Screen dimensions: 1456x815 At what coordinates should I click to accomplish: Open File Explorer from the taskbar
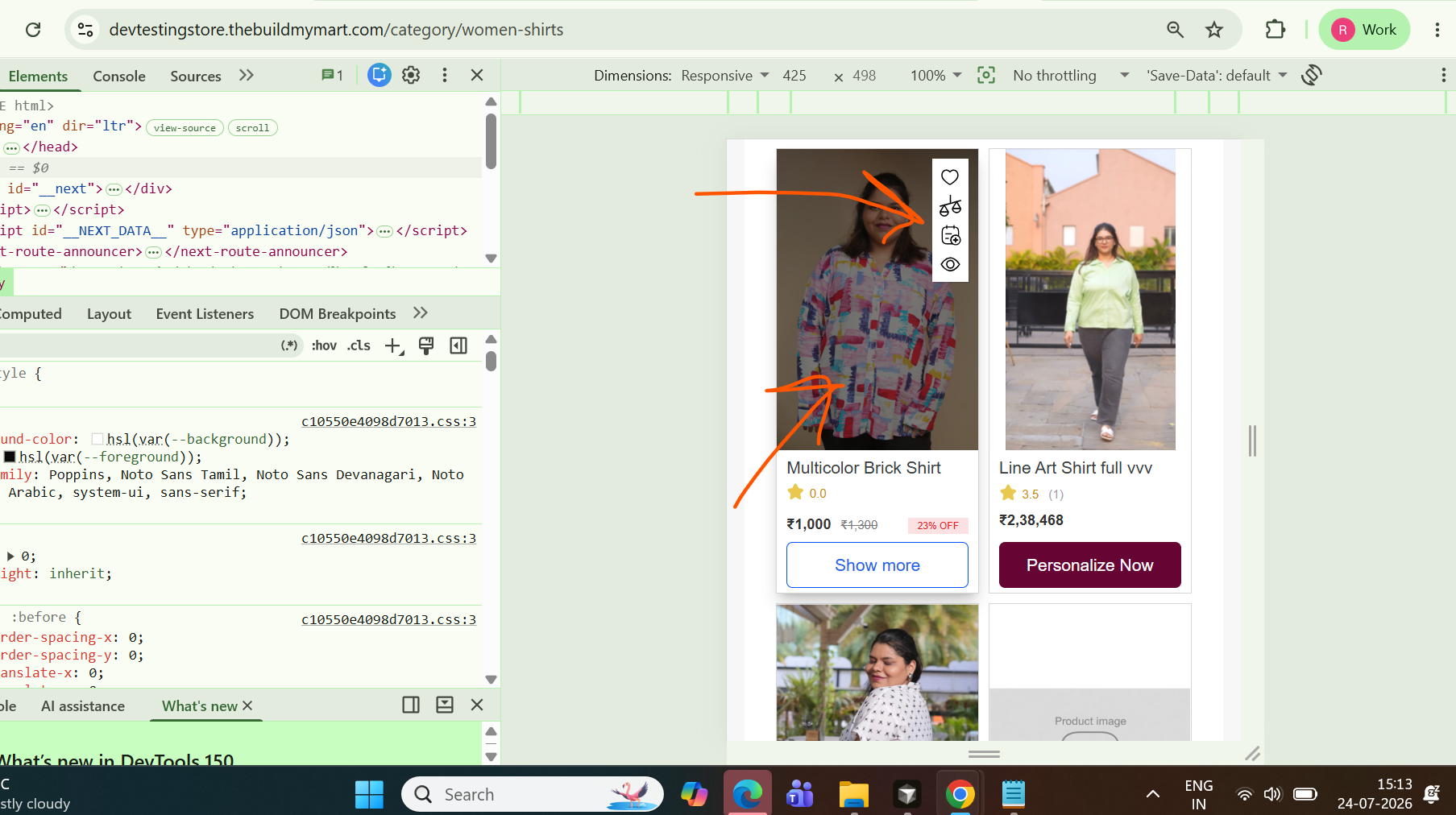[854, 795]
